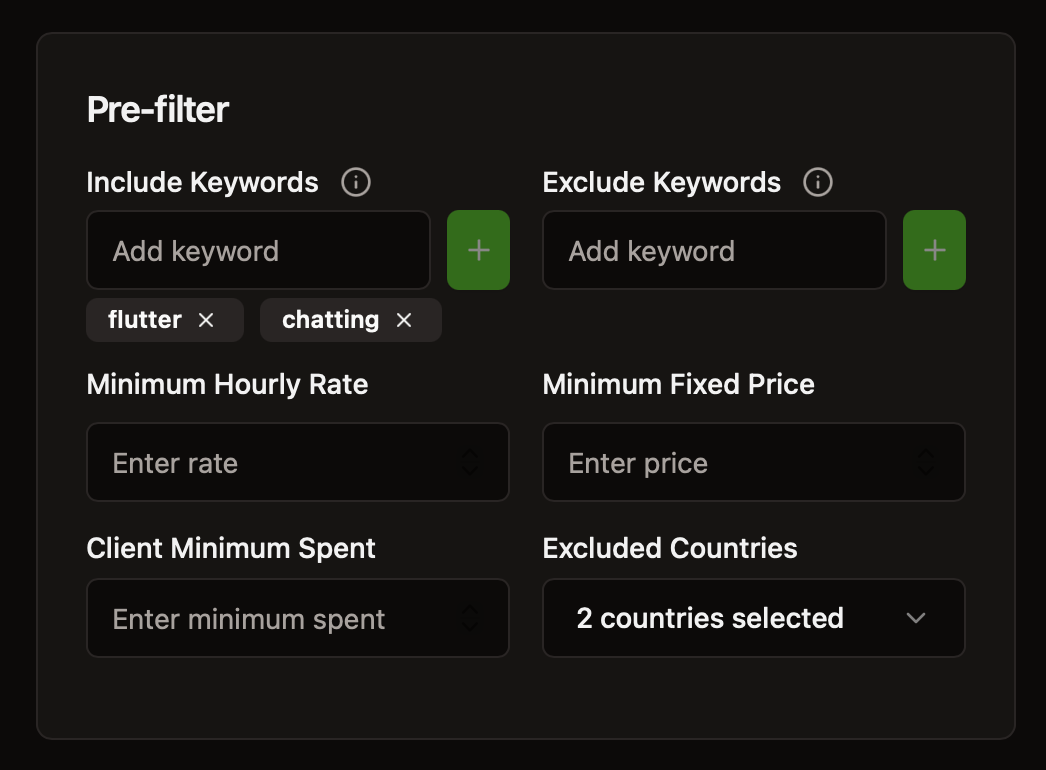
Task: Click the info icon beside Include Keywords
Action: tap(356, 183)
